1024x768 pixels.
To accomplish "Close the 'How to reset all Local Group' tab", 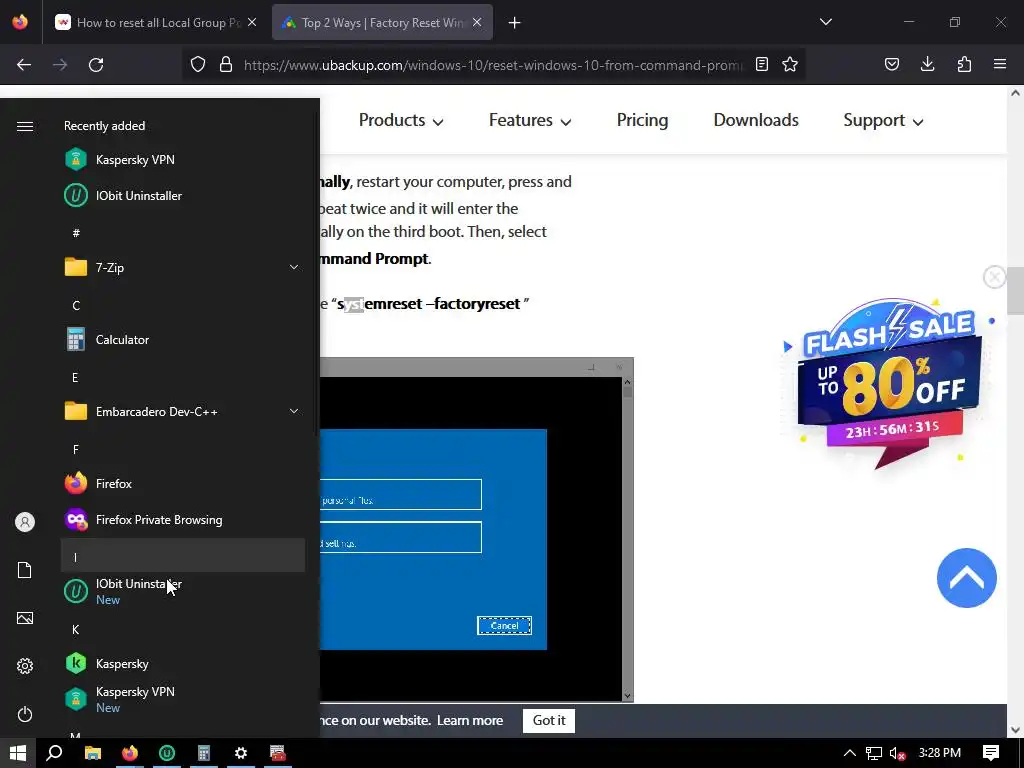I will [x=252, y=23].
